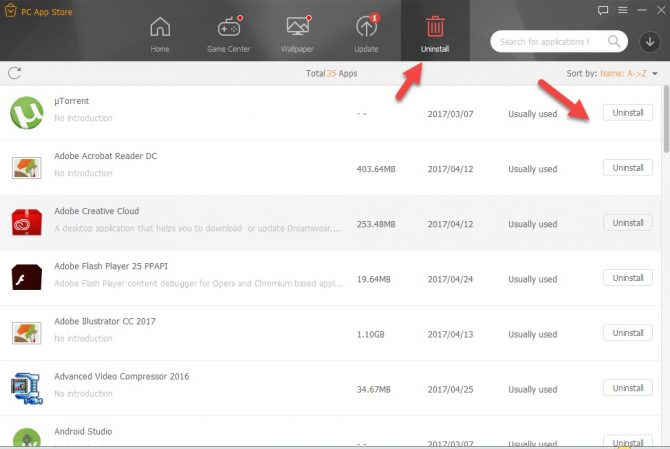Click the 19.64MB size value
Image resolution: width=670 pixels, height=449 pixels.
[x=374, y=279]
